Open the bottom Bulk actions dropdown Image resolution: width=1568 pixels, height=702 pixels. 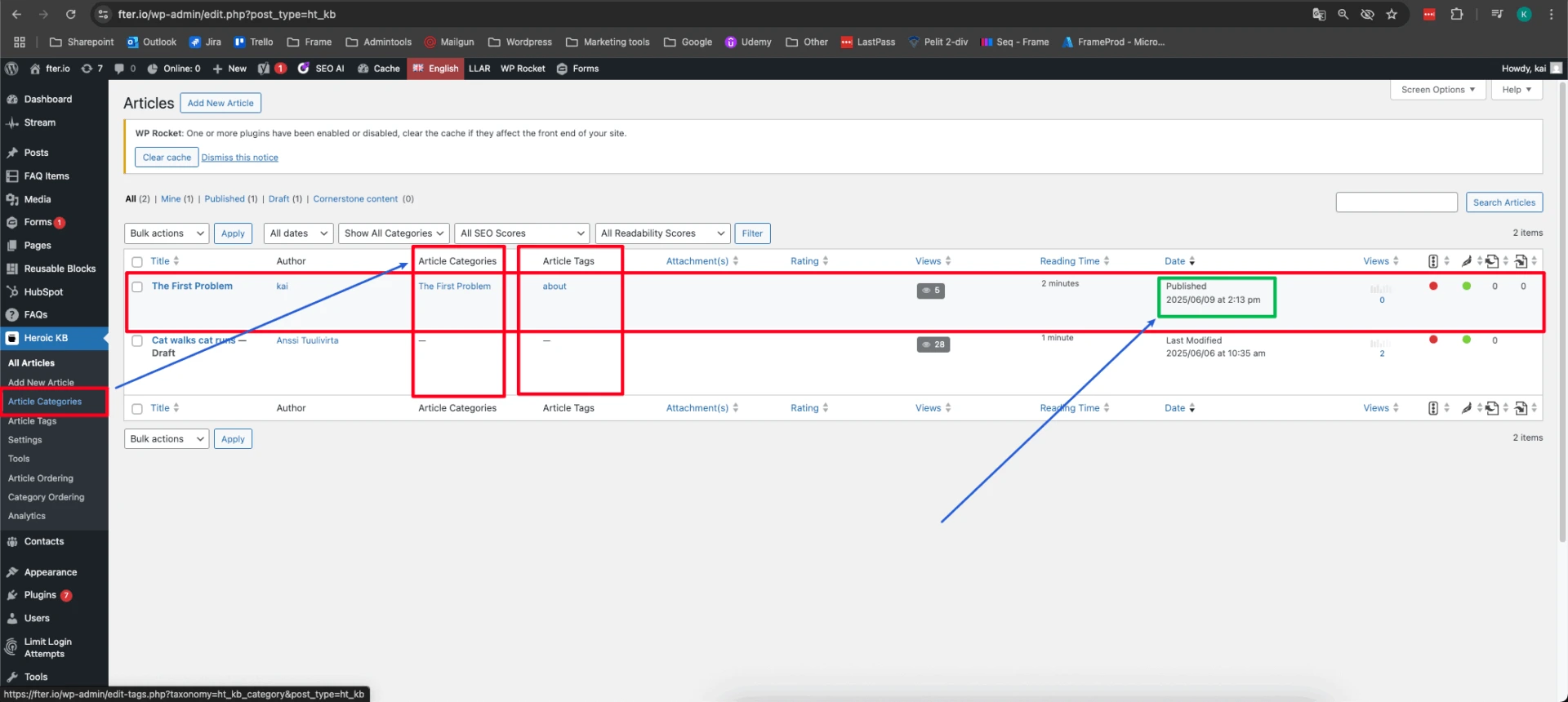[167, 439]
